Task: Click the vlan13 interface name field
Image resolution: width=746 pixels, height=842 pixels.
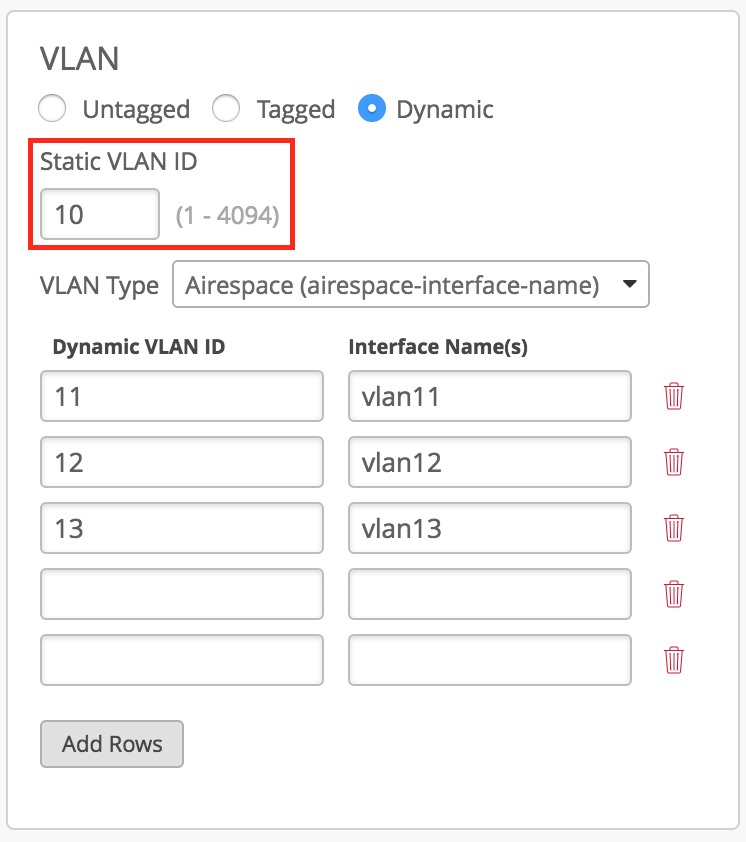Action: (x=490, y=528)
